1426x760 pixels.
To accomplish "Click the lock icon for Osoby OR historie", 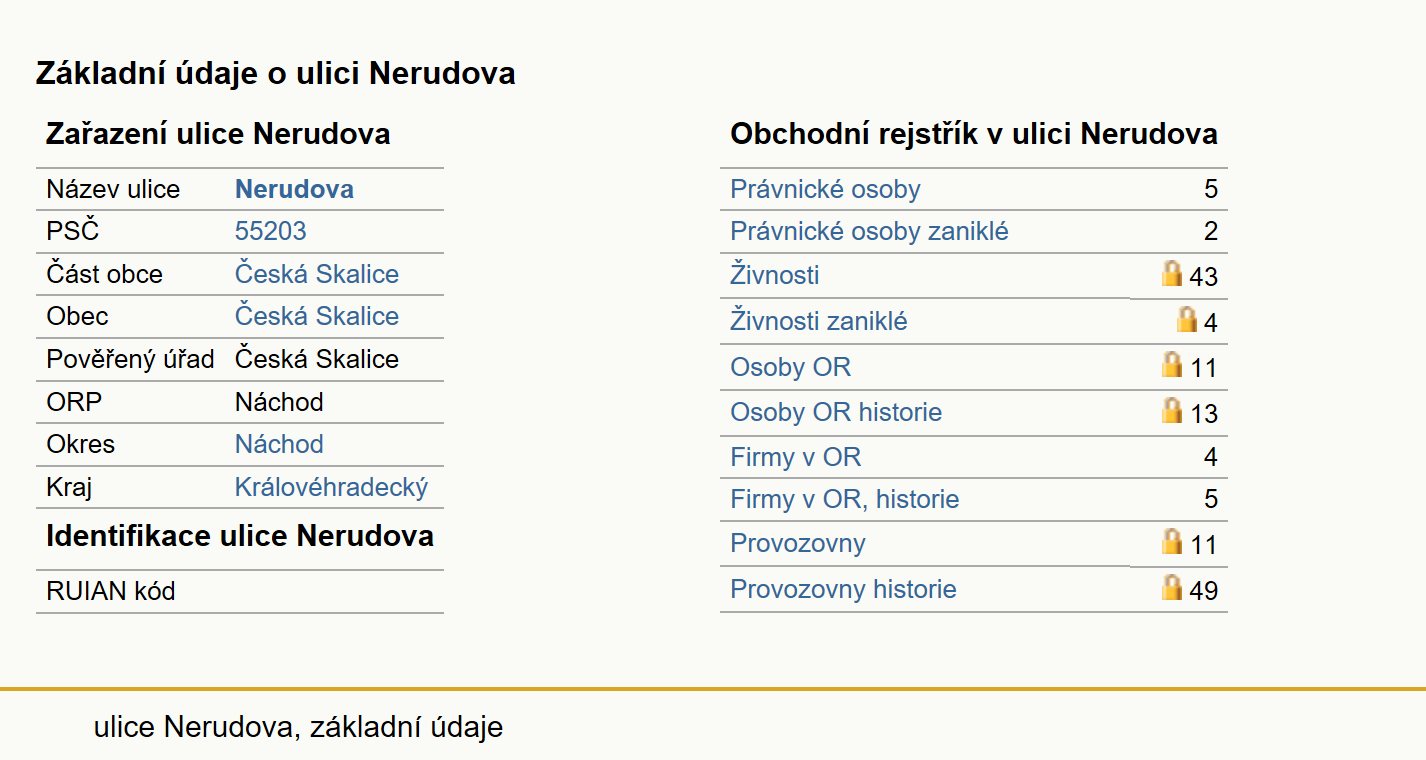I will coord(1172,410).
